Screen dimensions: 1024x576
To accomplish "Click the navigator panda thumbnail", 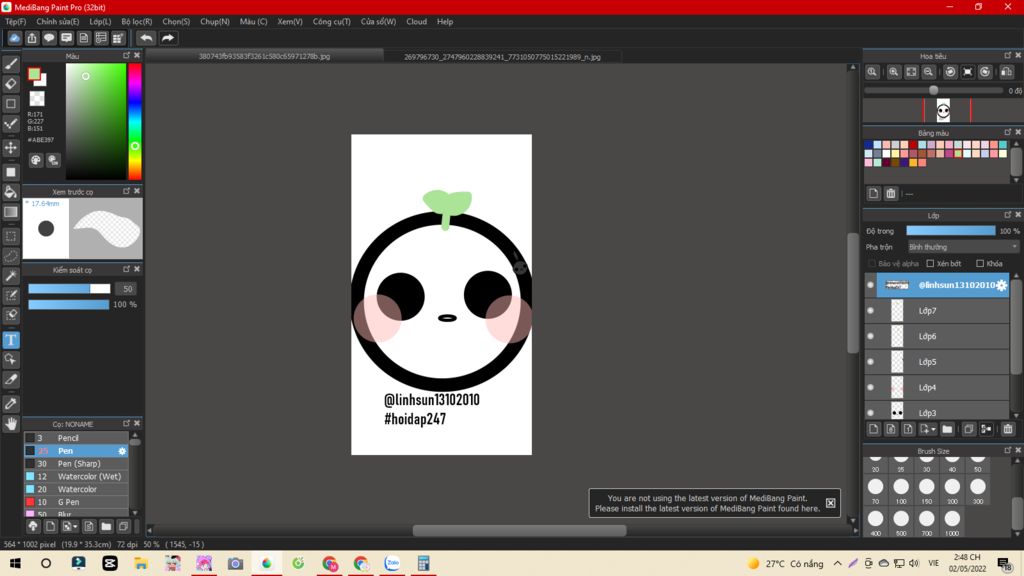I will coord(943,110).
